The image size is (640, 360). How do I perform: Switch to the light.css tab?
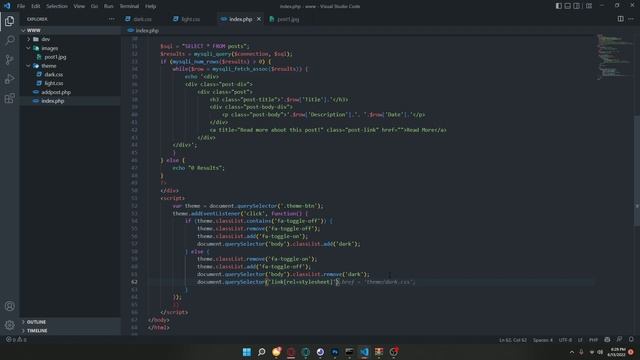click(190, 19)
